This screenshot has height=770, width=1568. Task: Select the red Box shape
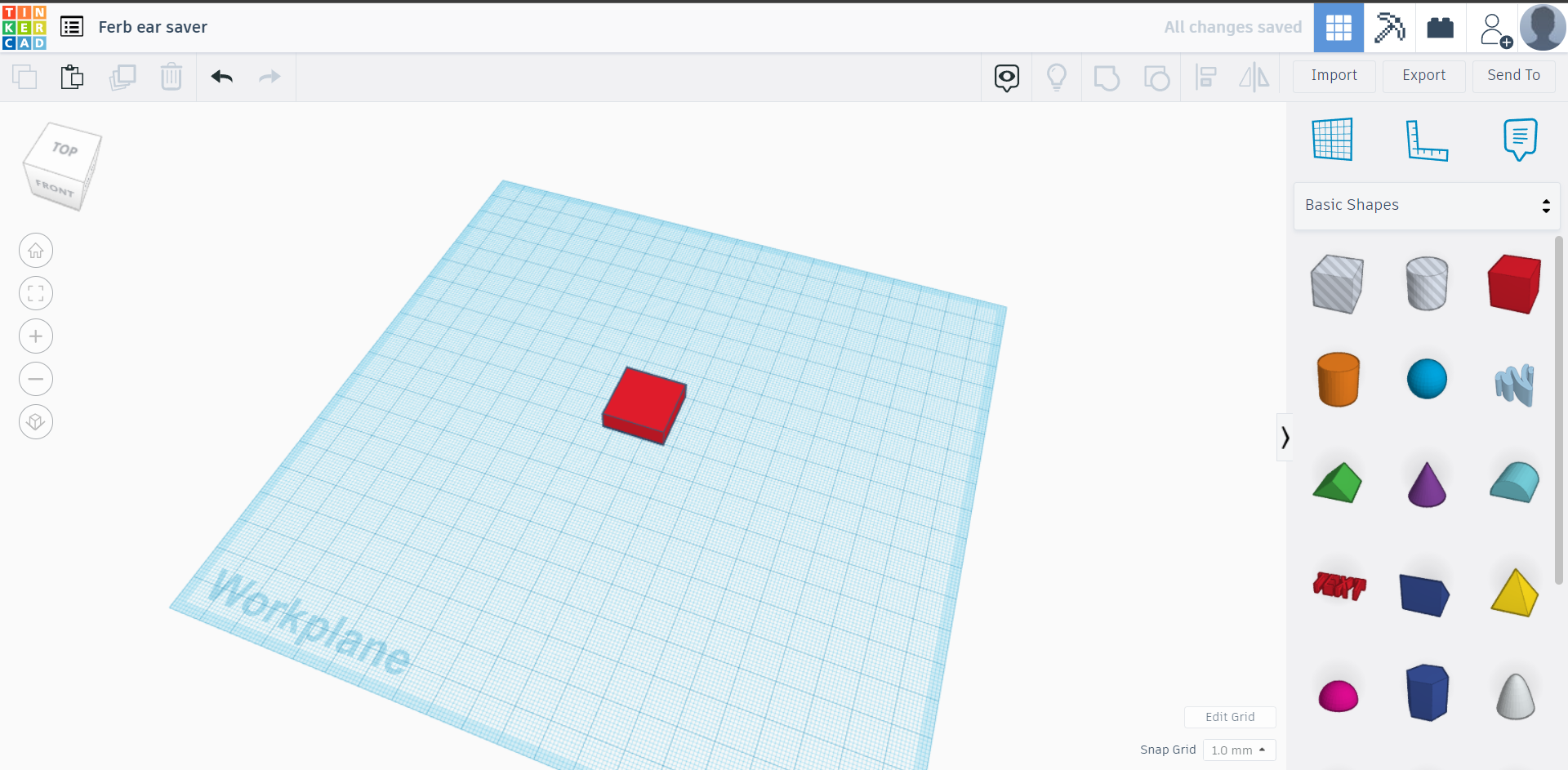point(1514,284)
